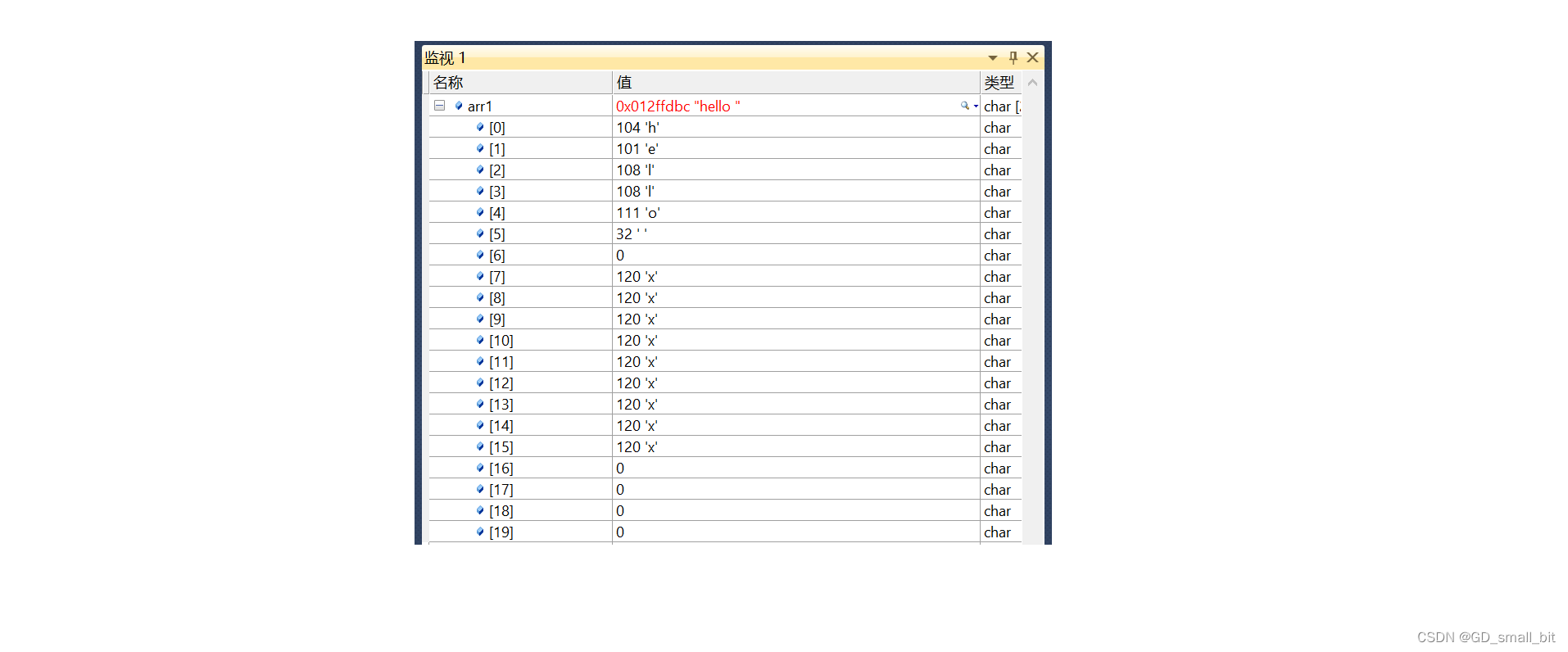Select the [5] element row
The height and width of the screenshot is (652, 1568).
point(725,234)
